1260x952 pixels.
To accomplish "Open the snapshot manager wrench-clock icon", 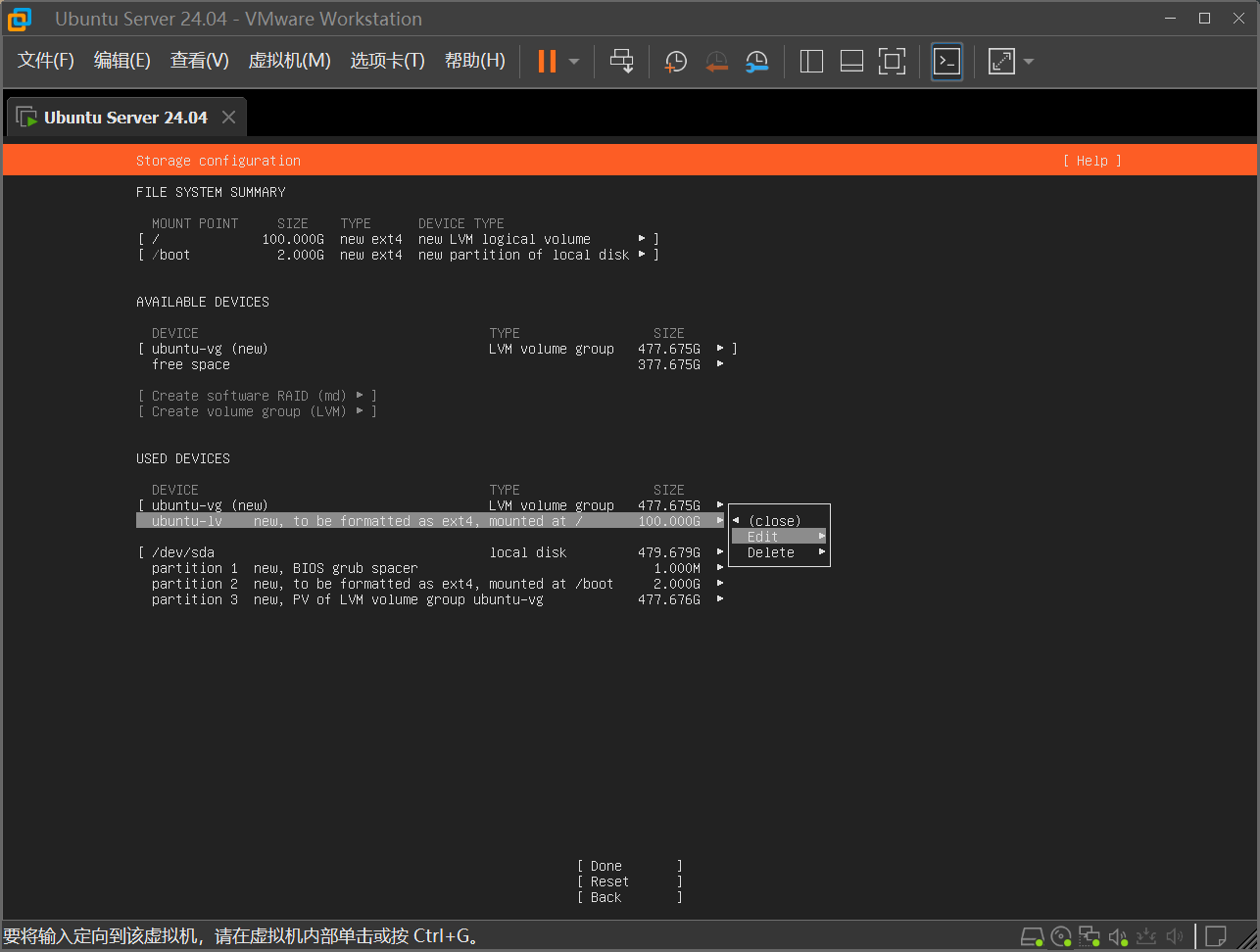I will tap(756, 62).
